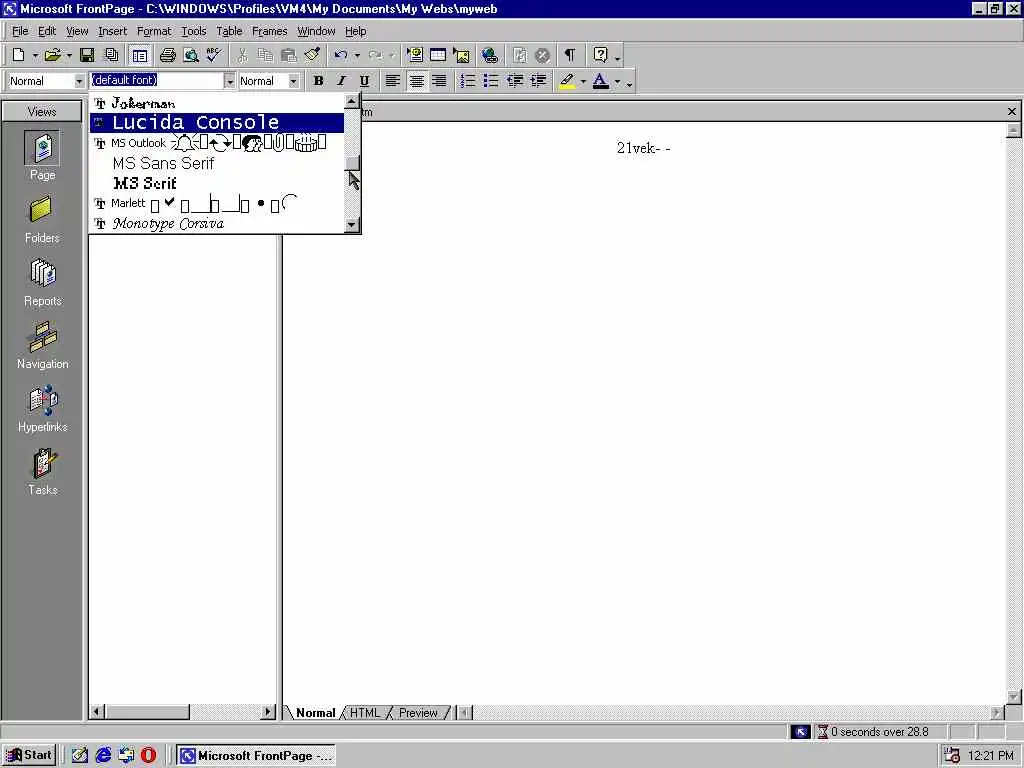Open the Table menu
Image resolution: width=1024 pixels, height=768 pixels.
click(229, 31)
